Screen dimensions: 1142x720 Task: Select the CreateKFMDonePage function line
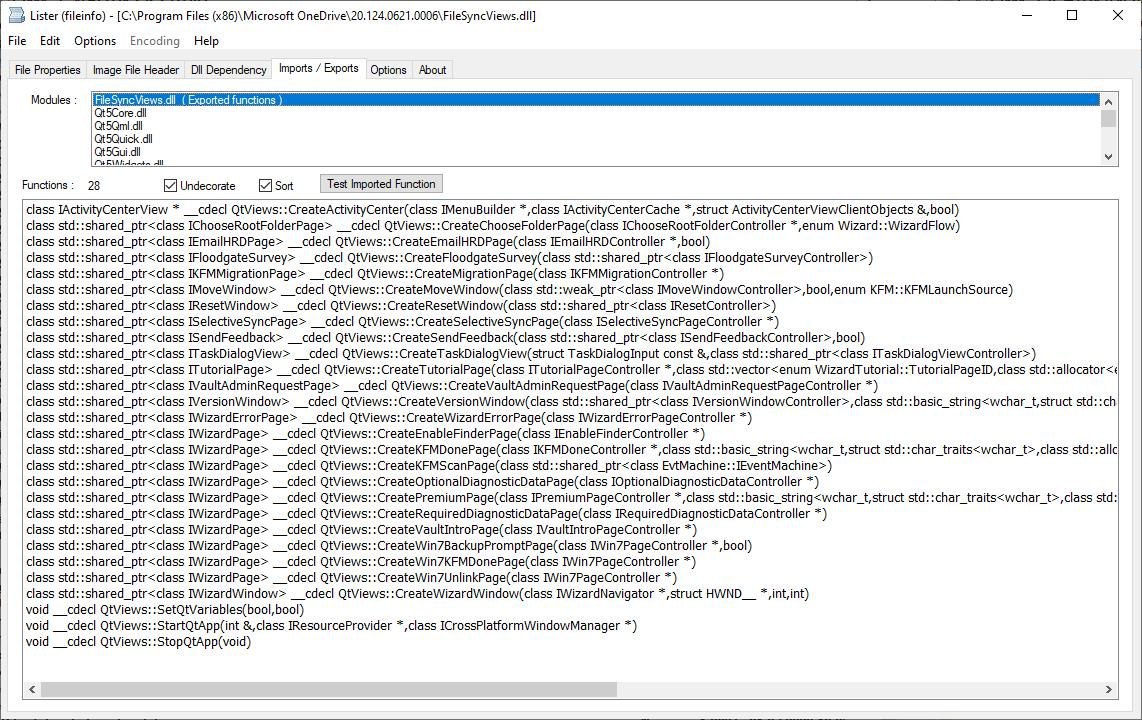tap(571, 450)
